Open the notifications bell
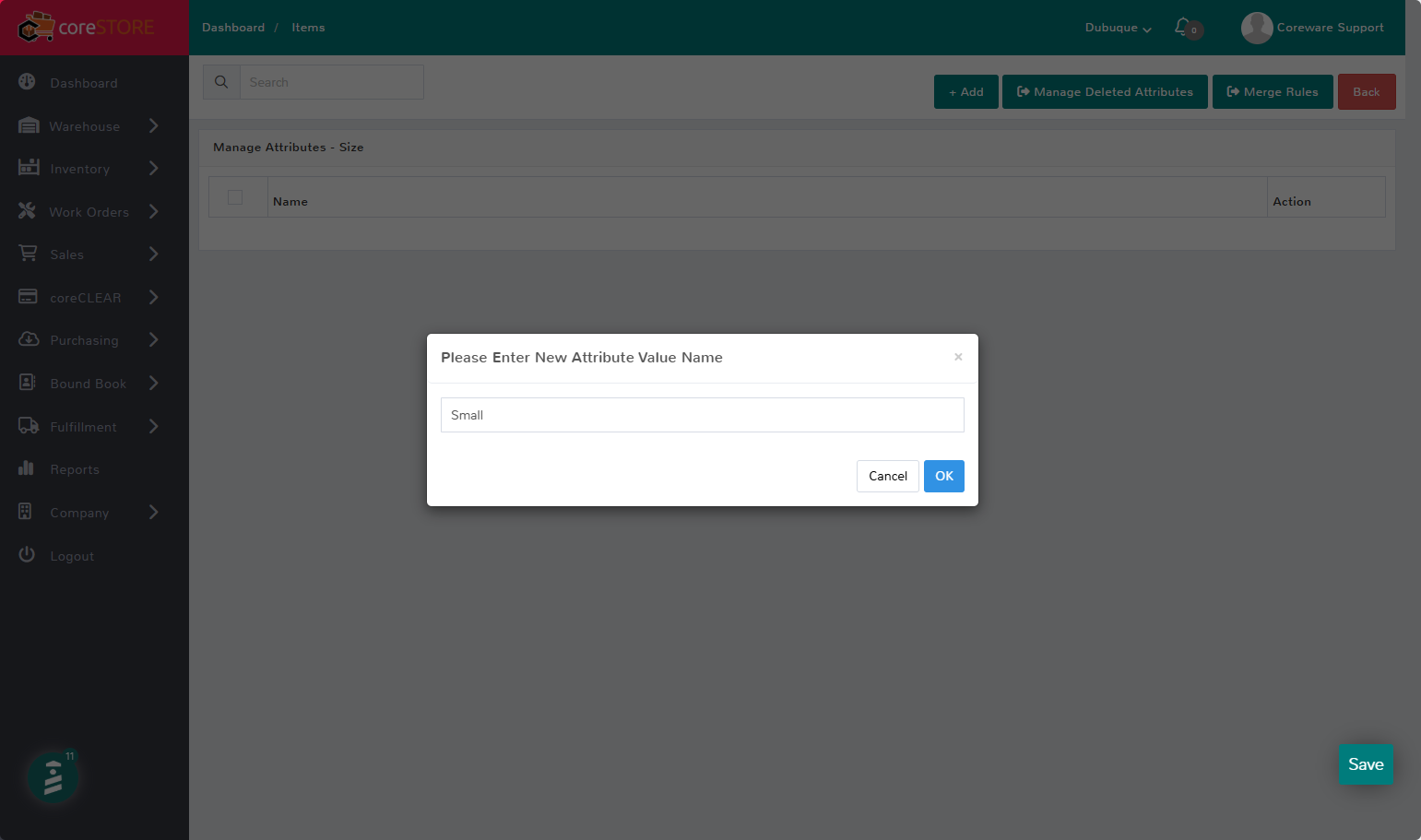 1183,27
